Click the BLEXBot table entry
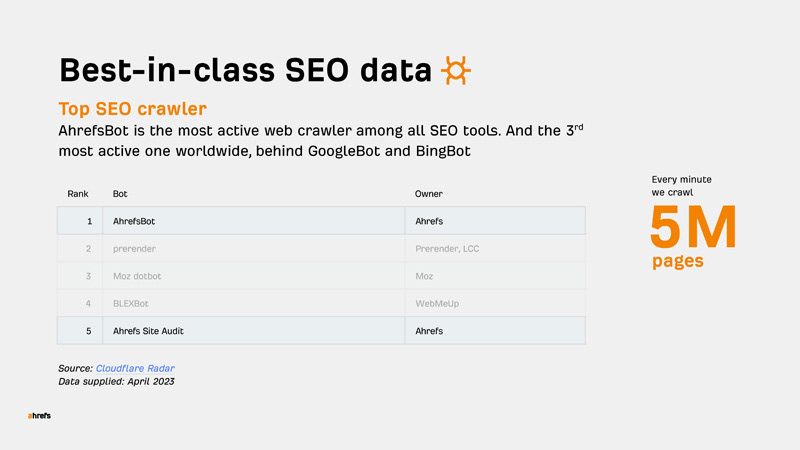Screen dimensions: 800x450 point(131,304)
